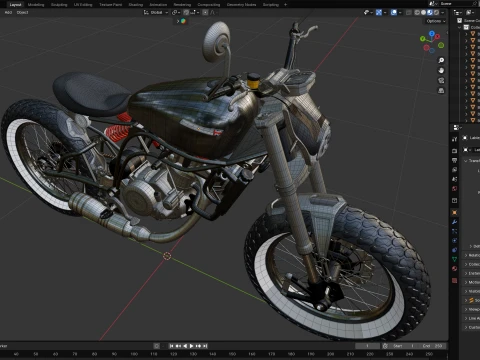Image resolution: width=480 pixels, height=360 pixels.
Task: Switch to material preview shading
Action: coord(430,12)
